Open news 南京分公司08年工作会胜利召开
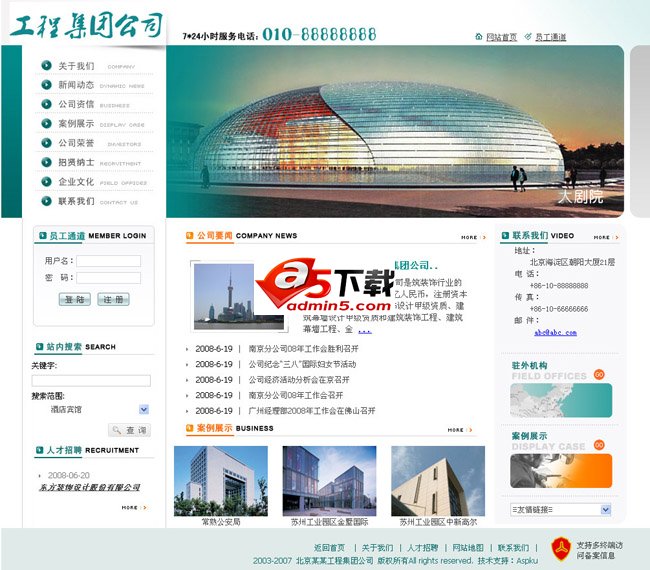This screenshot has width=650, height=570. click(x=303, y=349)
